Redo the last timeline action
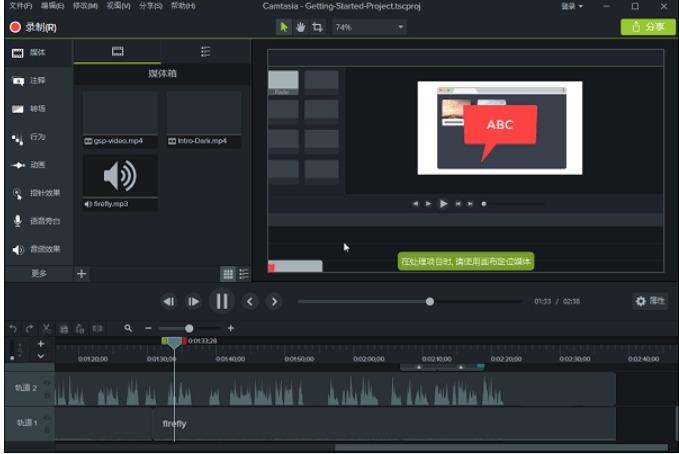 [29, 329]
